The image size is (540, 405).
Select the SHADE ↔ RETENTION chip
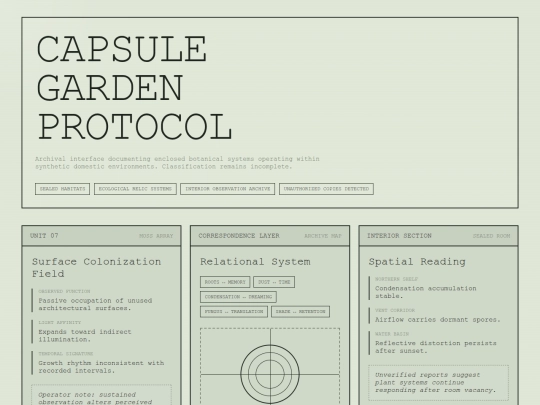click(x=300, y=311)
